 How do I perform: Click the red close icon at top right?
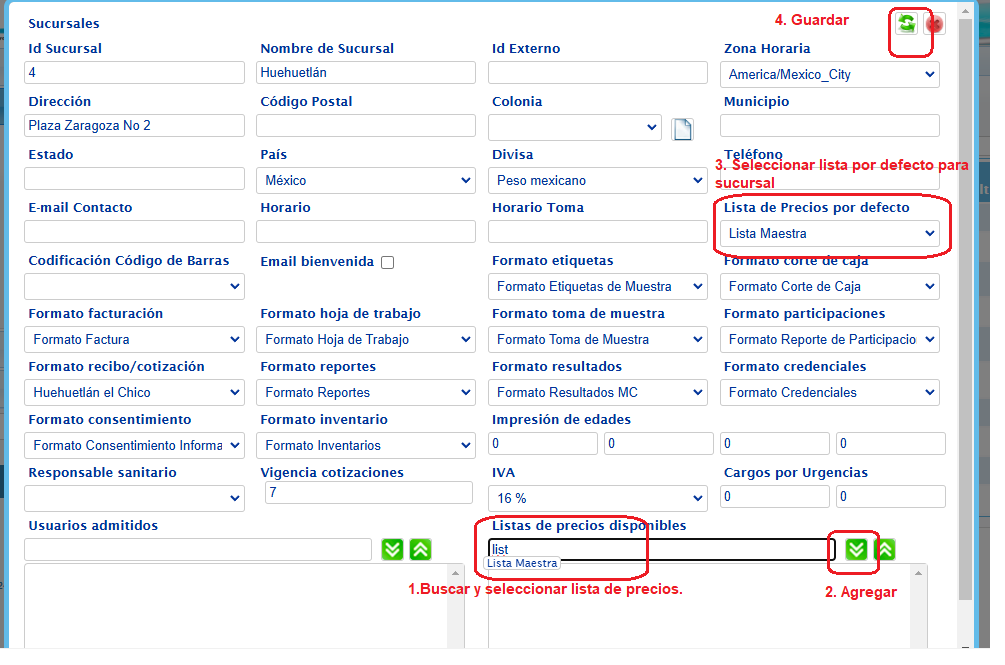(x=934, y=24)
